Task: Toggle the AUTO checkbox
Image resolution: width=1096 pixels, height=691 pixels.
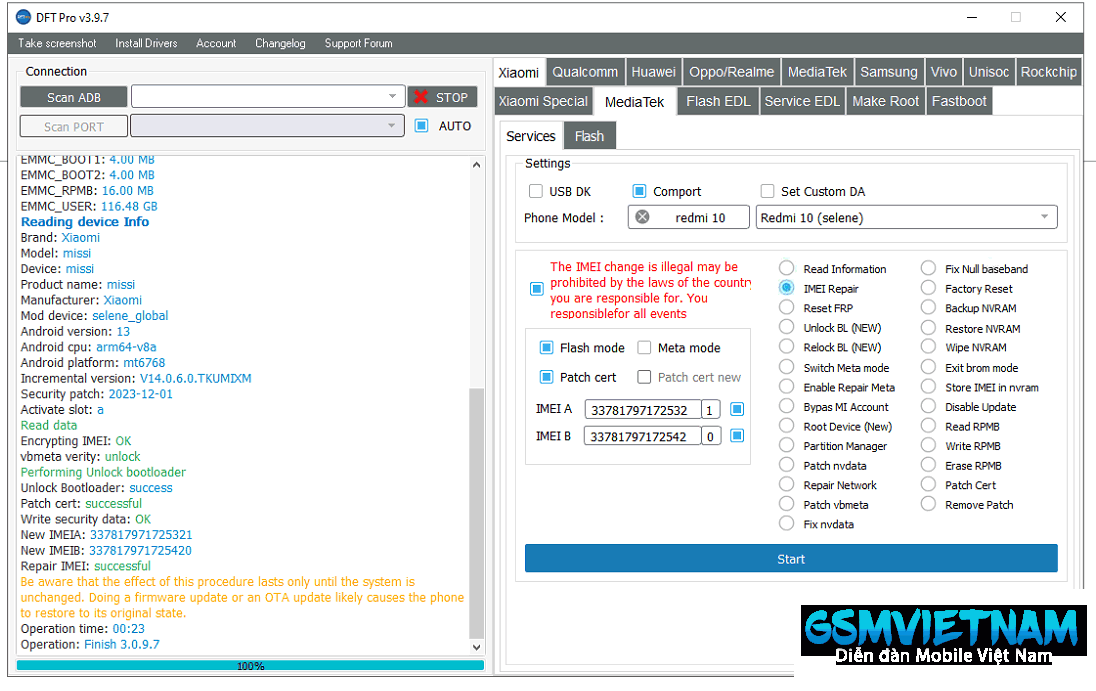Action: (x=421, y=126)
